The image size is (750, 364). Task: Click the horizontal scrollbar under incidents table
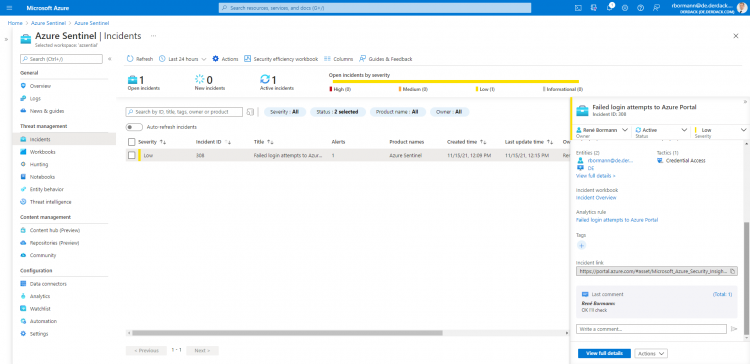click(287, 333)
